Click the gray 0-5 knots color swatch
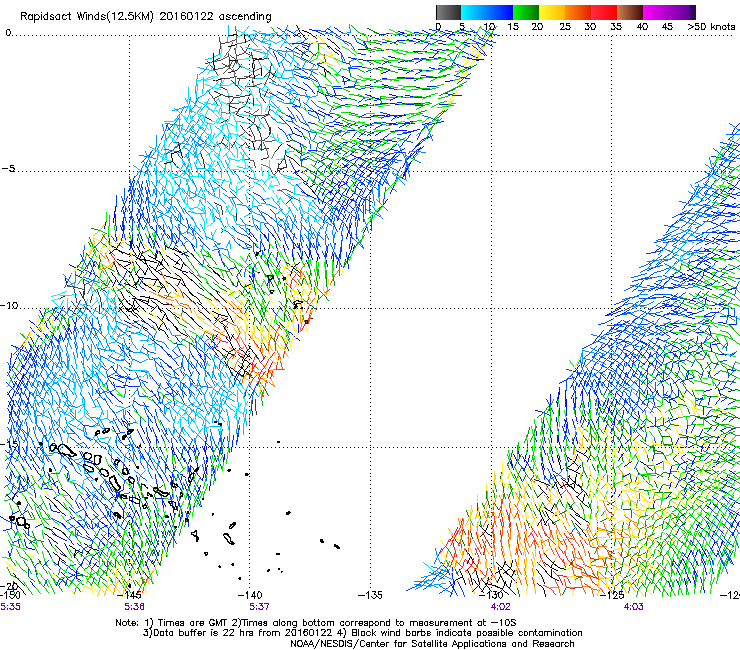 tap(448, 12)
